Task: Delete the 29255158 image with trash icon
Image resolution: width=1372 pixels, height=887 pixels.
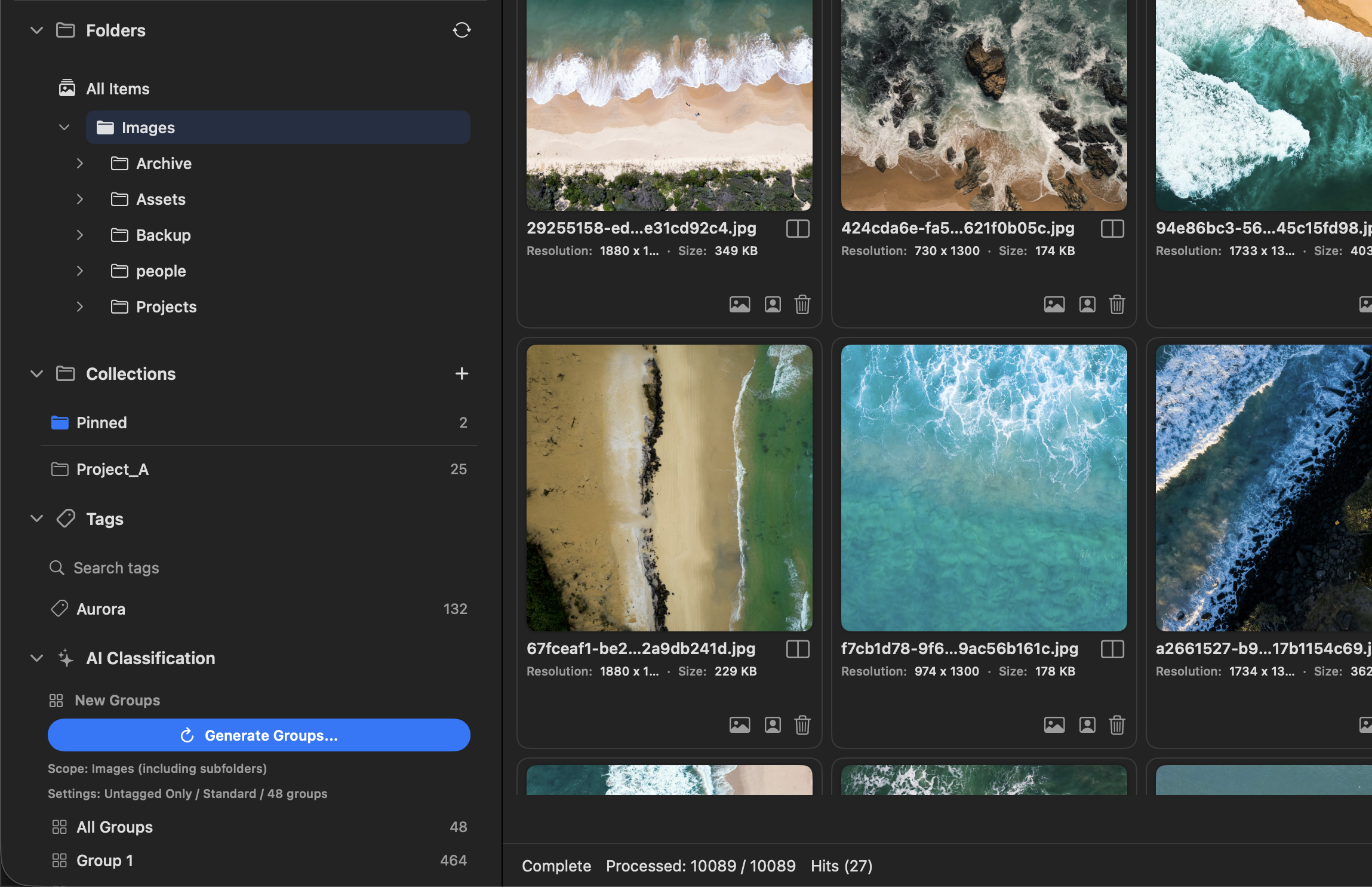Action: pyautogui.click(x=802, y=305)
